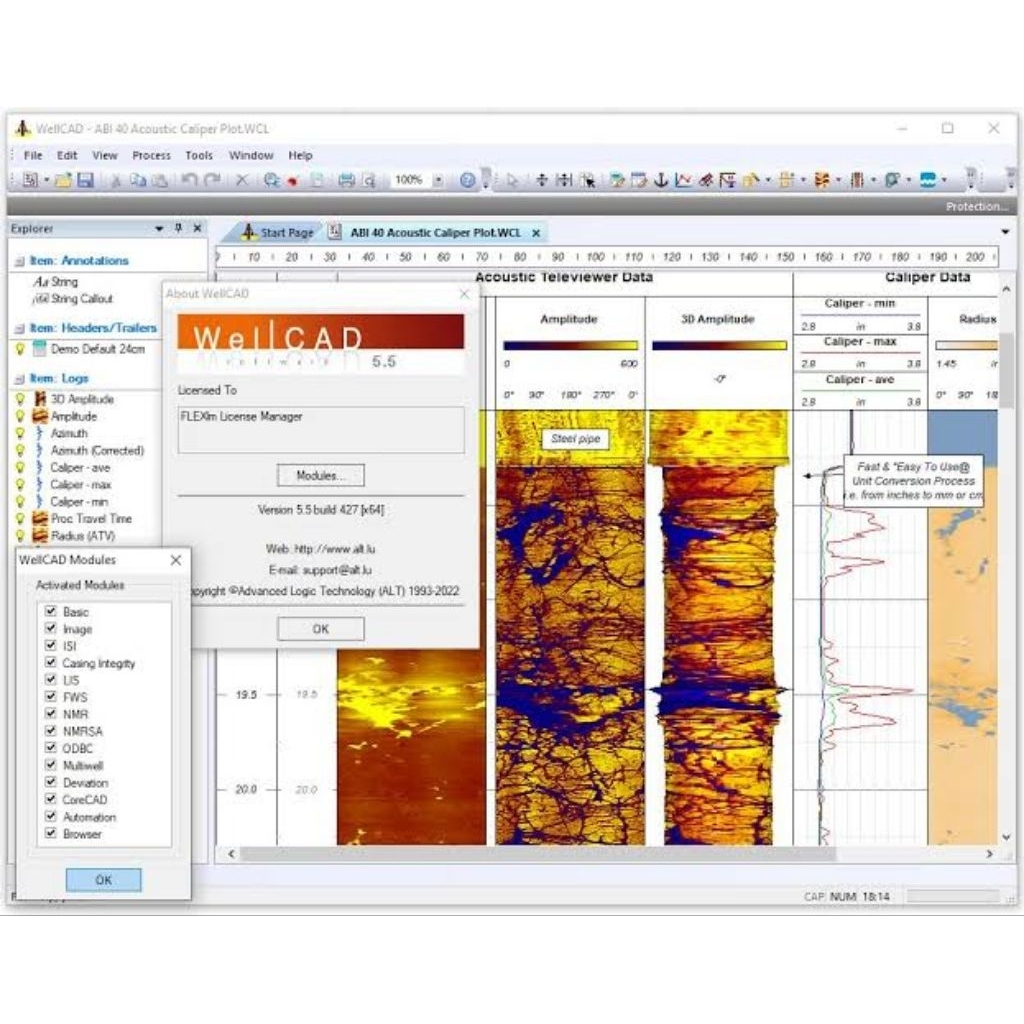Undo the last action
Viewport: 1024px width, 1024px height.
click(190, 178)
